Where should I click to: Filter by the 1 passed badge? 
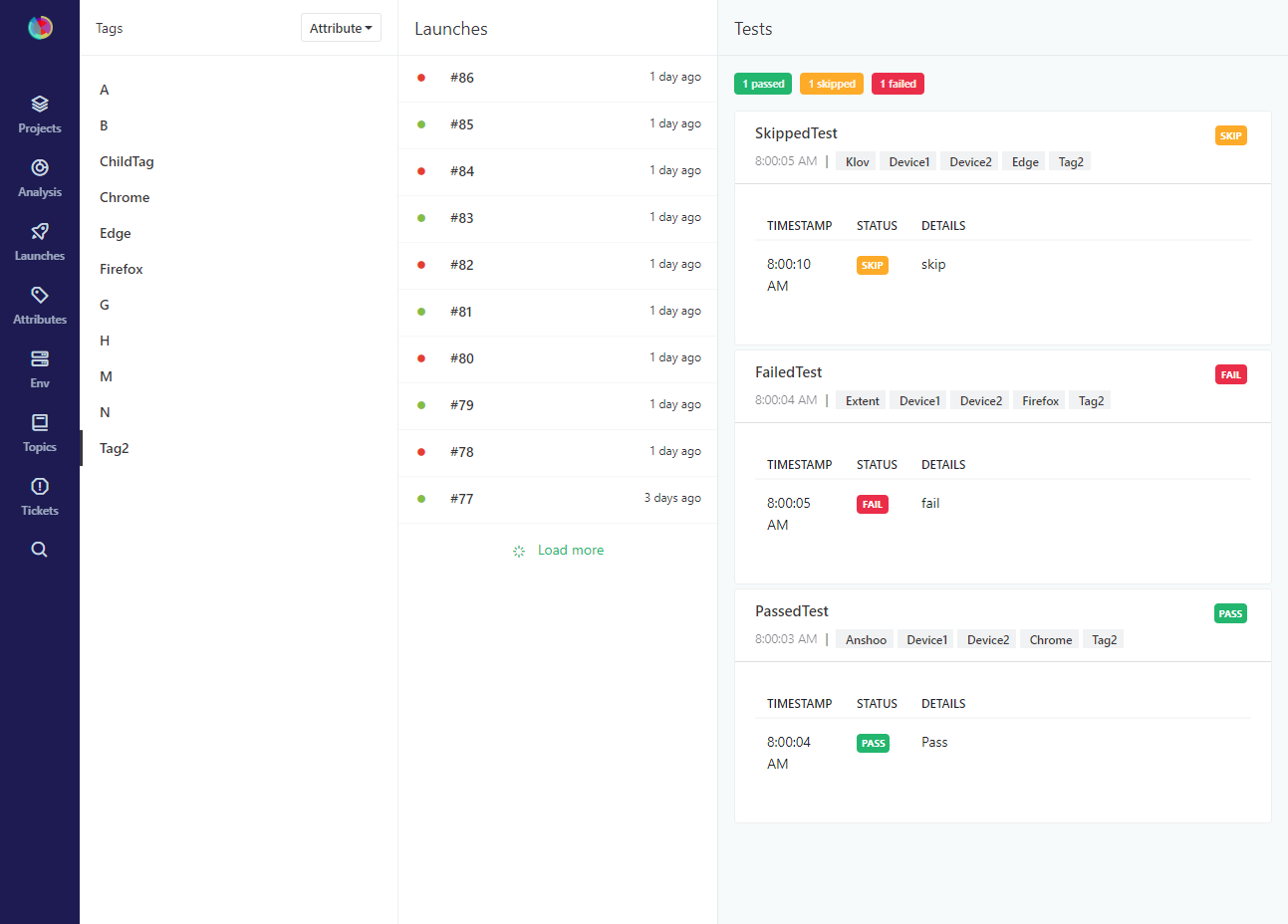(763, 84)
